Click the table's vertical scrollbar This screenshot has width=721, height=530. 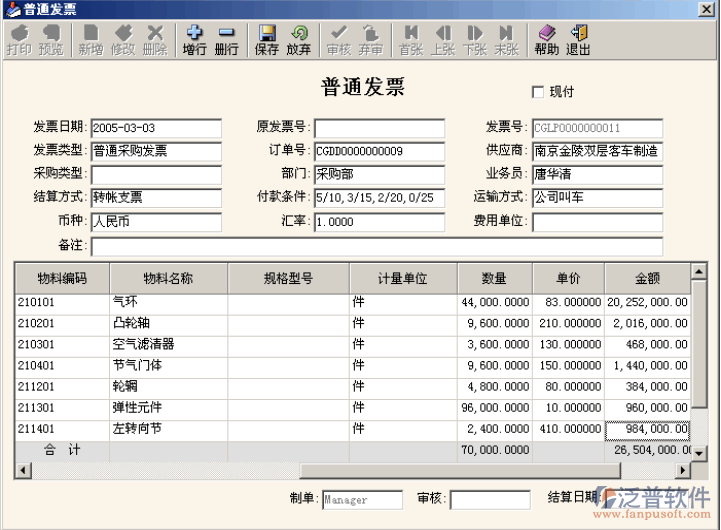(x=699, y=350)
